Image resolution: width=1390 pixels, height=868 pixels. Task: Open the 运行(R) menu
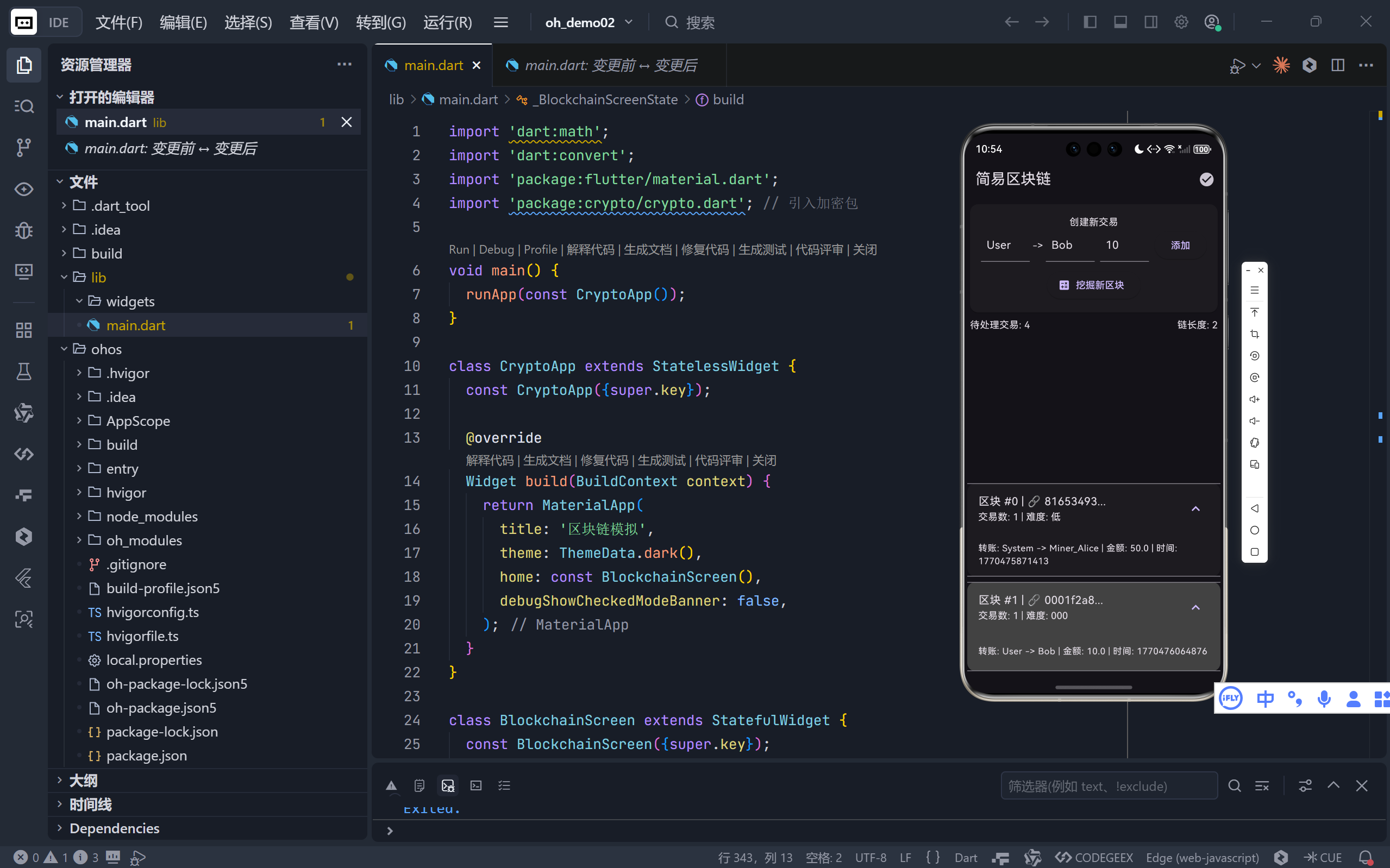point(447,22)
